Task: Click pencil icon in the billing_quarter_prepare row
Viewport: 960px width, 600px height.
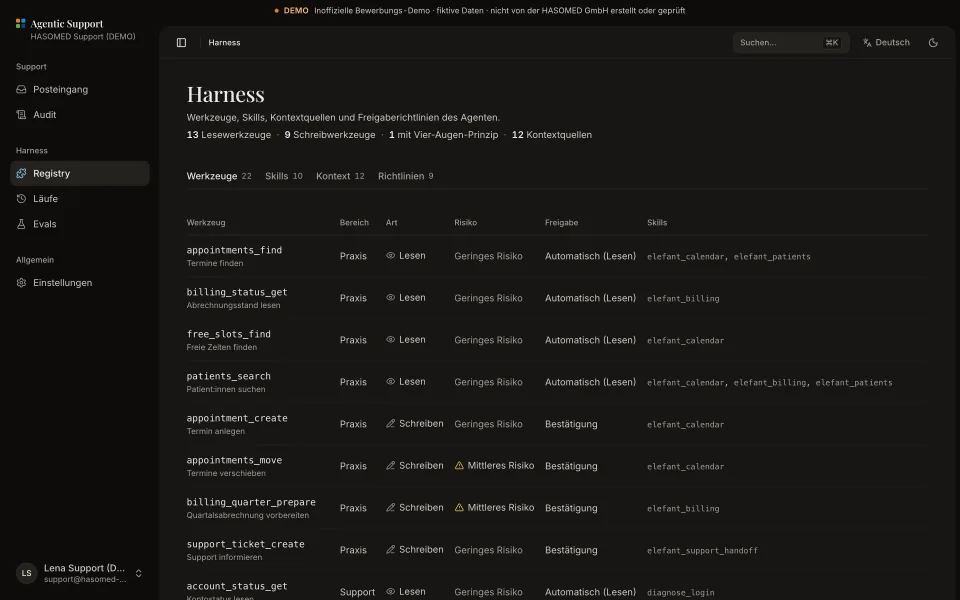Action: coord(391,508)
